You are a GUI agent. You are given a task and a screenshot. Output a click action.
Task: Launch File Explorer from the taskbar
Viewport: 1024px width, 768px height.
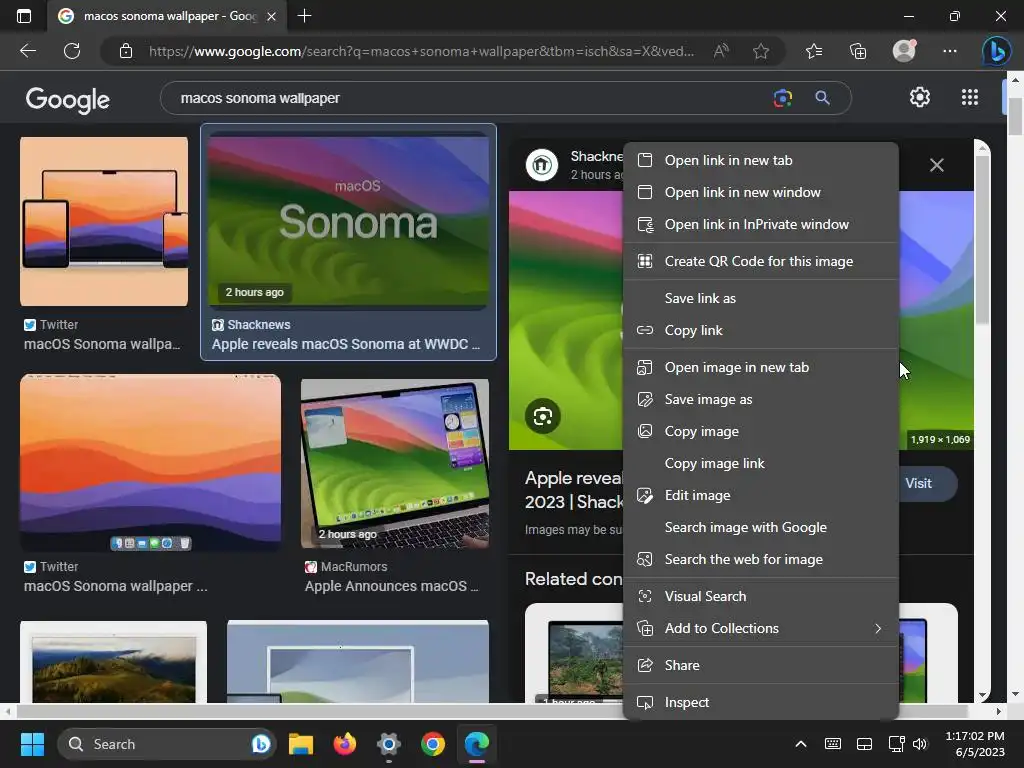click(x=301, y=744)
